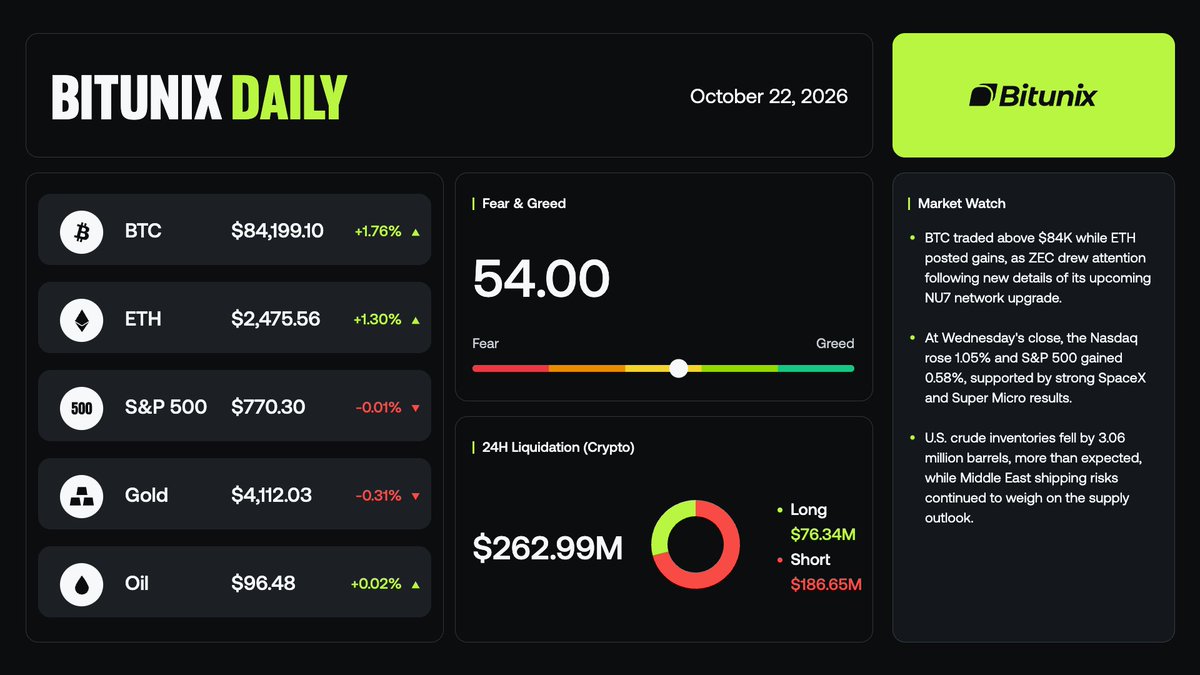Click the Fear & Greed slider knob

pos(678,368)
